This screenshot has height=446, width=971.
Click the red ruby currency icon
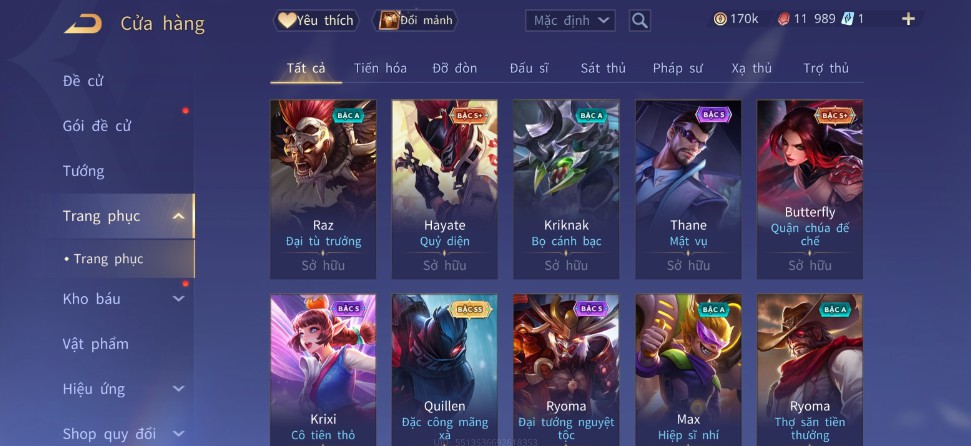pos(783,19)
